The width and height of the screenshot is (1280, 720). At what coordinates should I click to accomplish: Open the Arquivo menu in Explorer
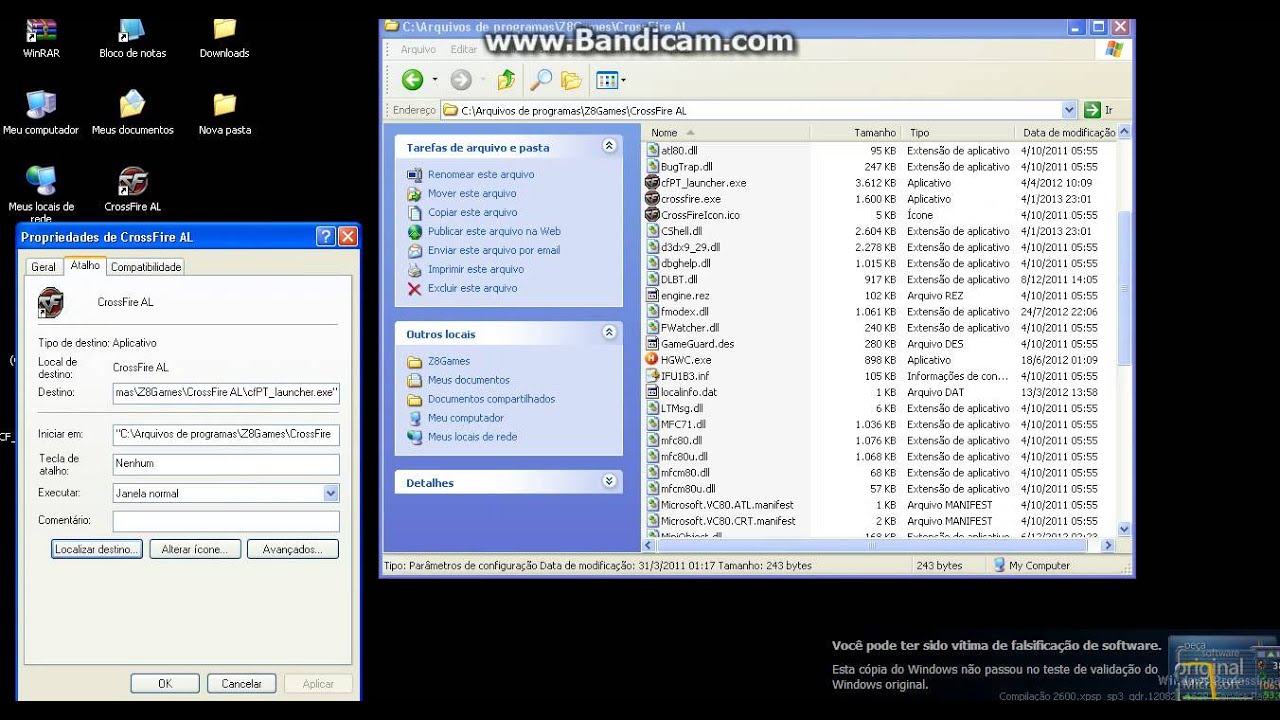pos(418,49)
